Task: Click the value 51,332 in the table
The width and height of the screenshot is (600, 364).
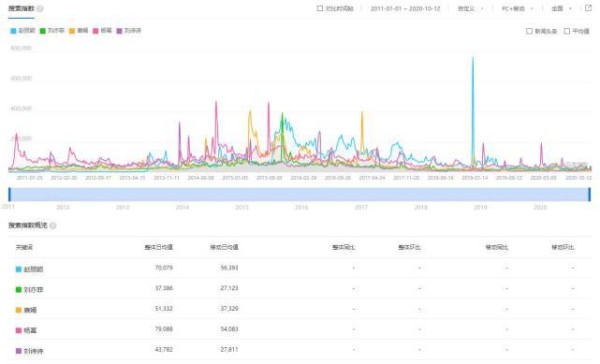Action: tap(164, 309)
